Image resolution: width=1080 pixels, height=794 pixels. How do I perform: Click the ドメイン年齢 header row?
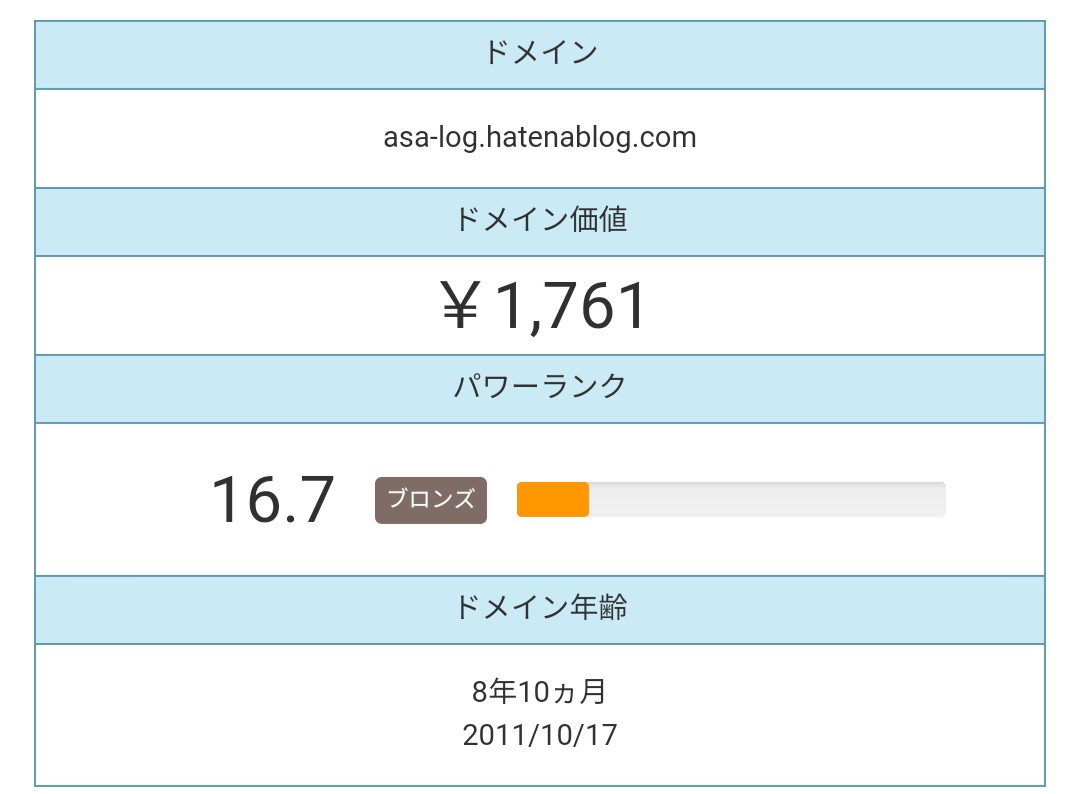click(540, 609)
